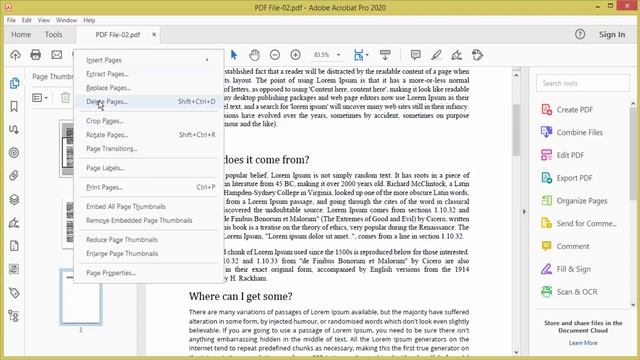Viewport: 640px width, 360px height.
Task: Switch to the Home tab
Action: tap(21, 35)
